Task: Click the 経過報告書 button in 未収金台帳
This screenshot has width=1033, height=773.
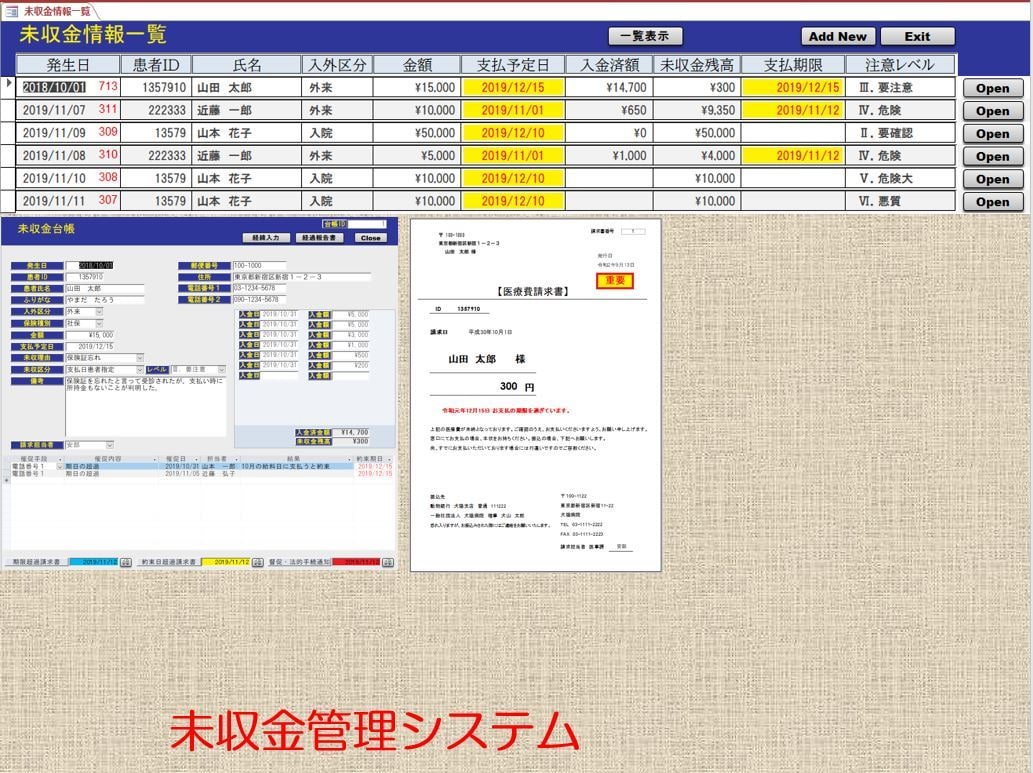Action: click(320, 238)
